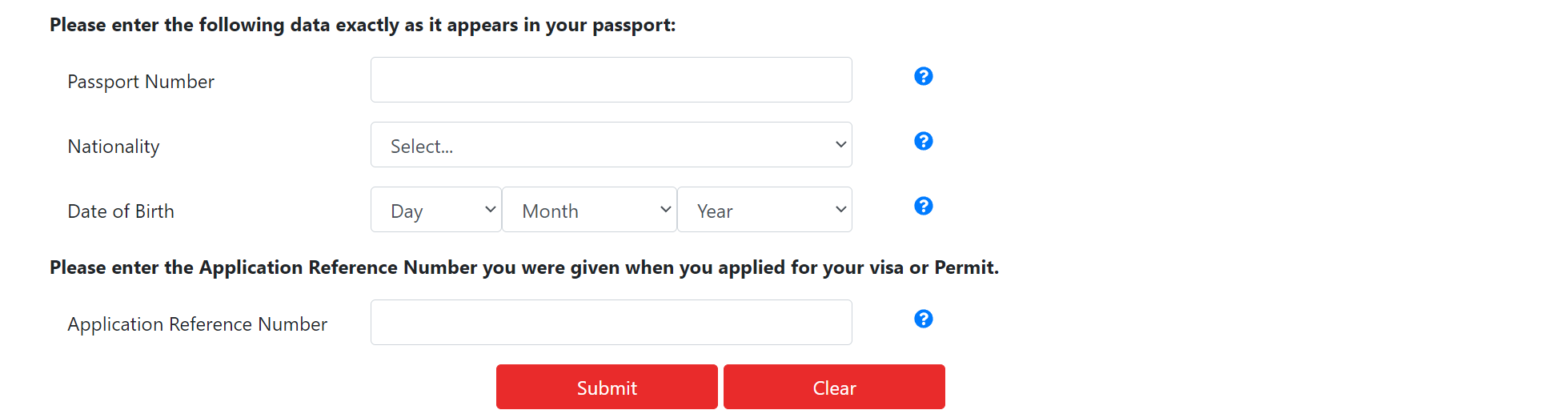Viewport: 1568px width, 418px height.
Task: Click the chevron arrow in Nationality dropdown
Action: pos(840,145)
